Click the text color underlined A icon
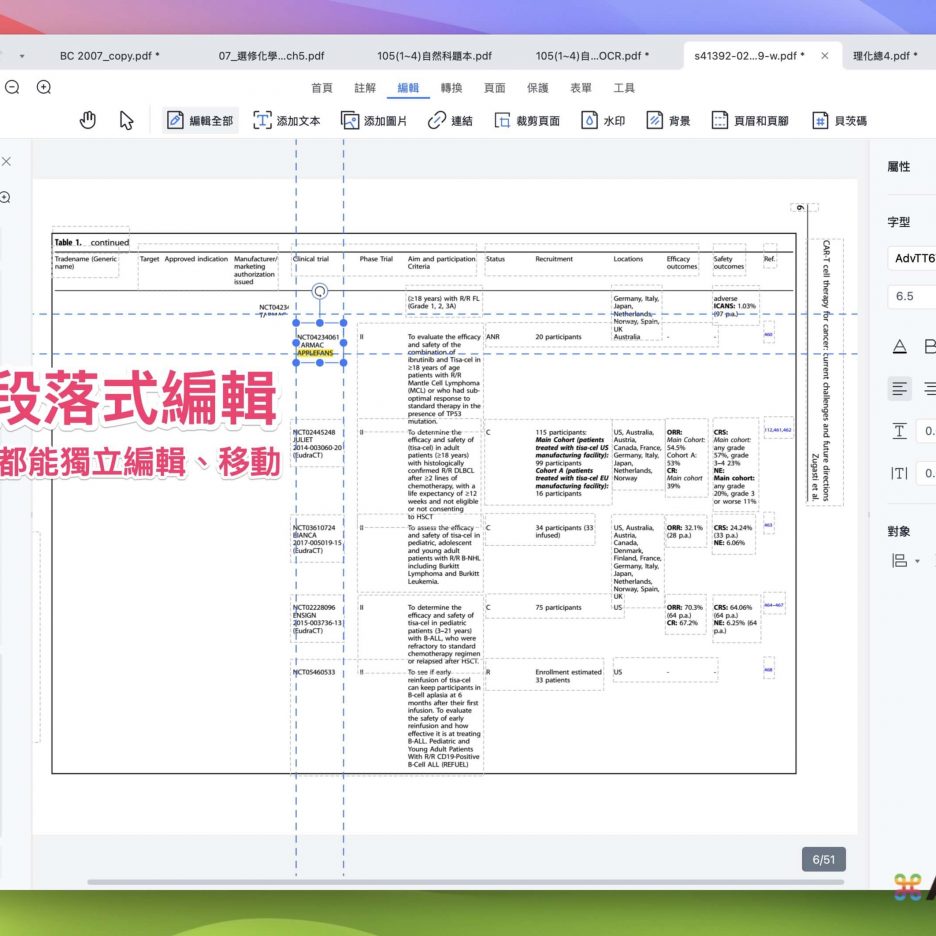 coord(899,346)
